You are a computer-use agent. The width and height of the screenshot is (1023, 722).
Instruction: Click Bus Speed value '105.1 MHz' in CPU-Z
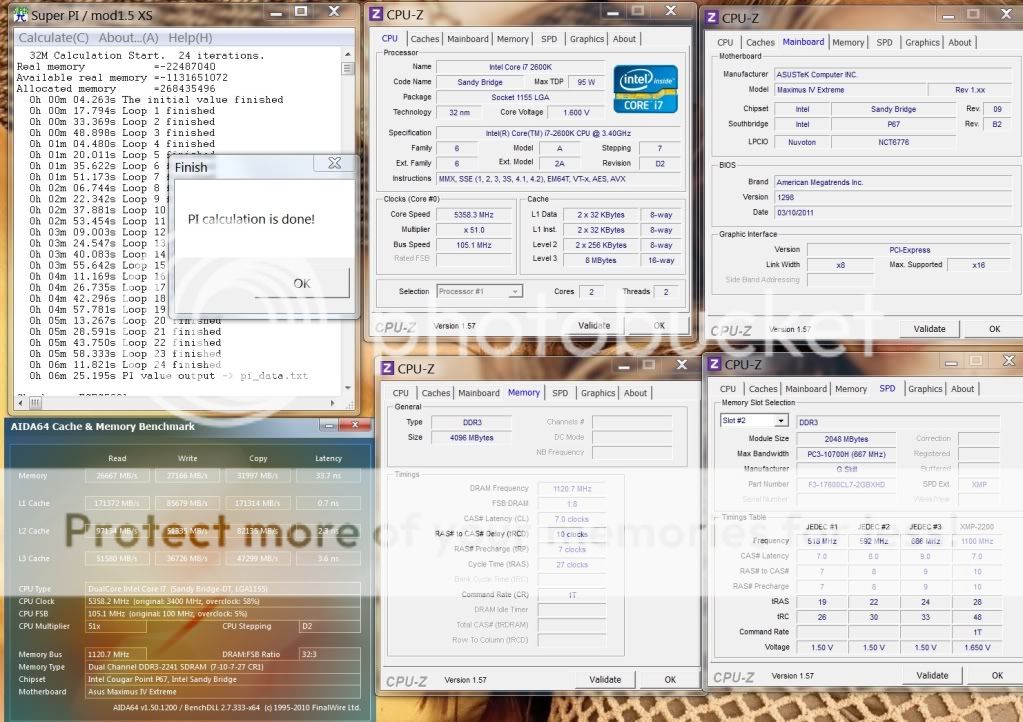tap(474, 245)
